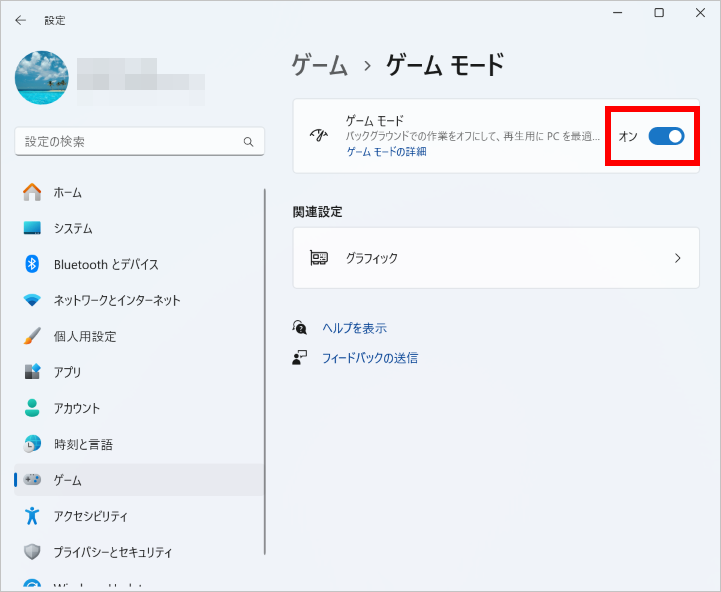Open プライバシーとセキュリティ settings
The height and width of the screenshot is (592, 721).
pos(139,552)
